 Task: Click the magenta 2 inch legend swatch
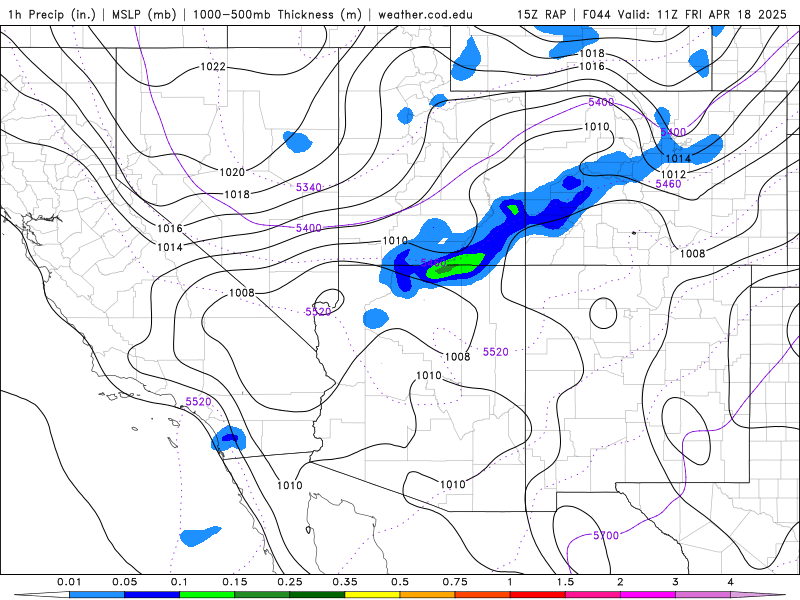point(648,595)
